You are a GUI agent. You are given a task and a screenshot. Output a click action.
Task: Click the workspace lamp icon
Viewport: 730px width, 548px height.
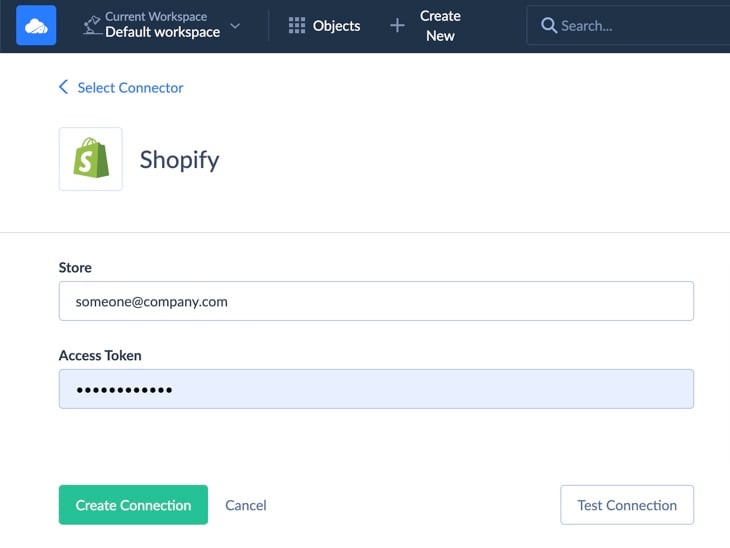(92, 25)
